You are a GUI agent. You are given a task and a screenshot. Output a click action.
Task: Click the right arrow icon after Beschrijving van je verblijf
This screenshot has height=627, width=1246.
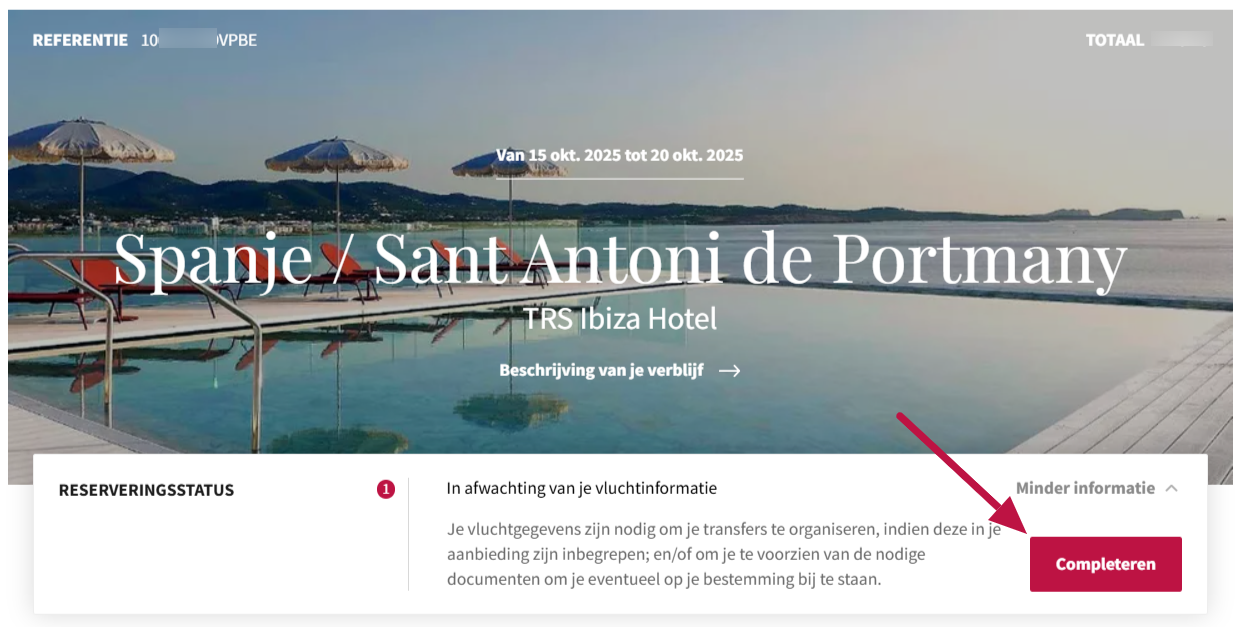(x=730, y=370)
